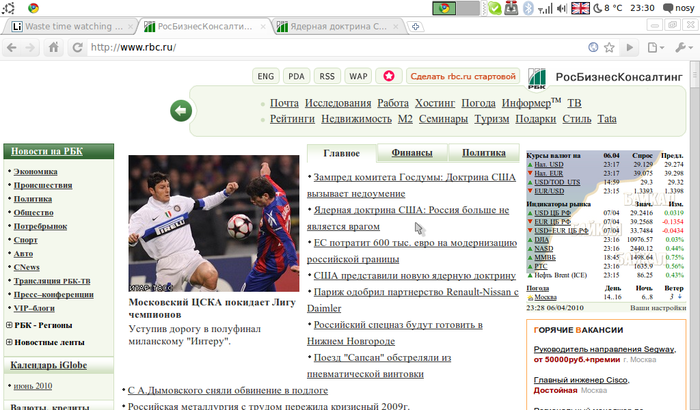Open 'С А.Дымовского сняли обвинение' article
This screenshot has height=410, width=700.
[228, 390]
